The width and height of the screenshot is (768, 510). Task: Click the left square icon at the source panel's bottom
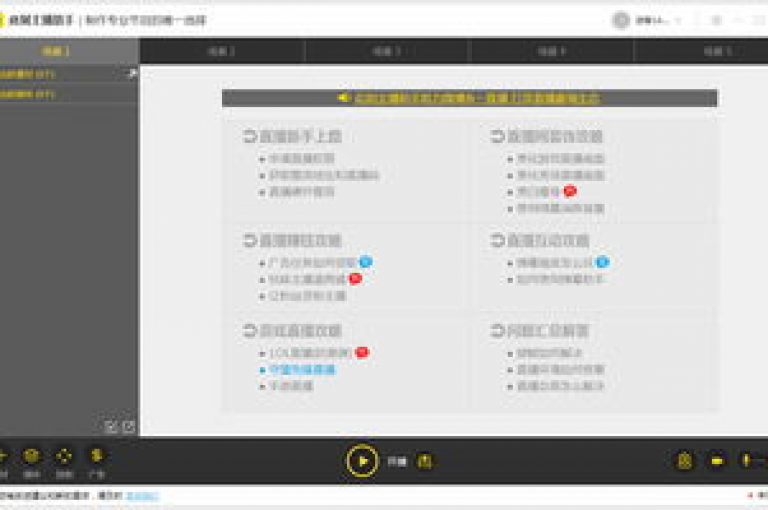(x=111, y=427)
